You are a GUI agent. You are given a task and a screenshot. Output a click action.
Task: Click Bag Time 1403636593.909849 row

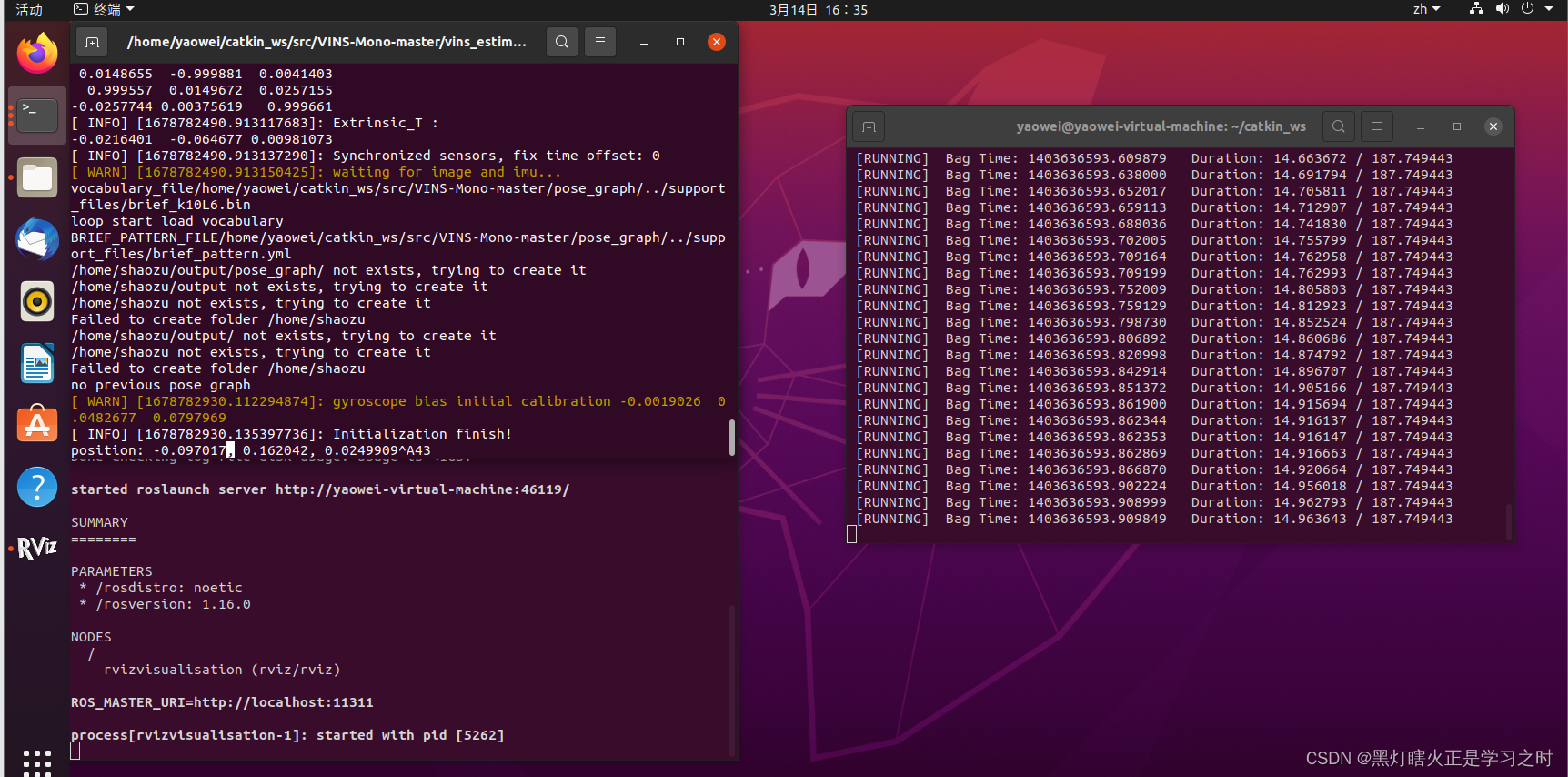click(1154, 519)
